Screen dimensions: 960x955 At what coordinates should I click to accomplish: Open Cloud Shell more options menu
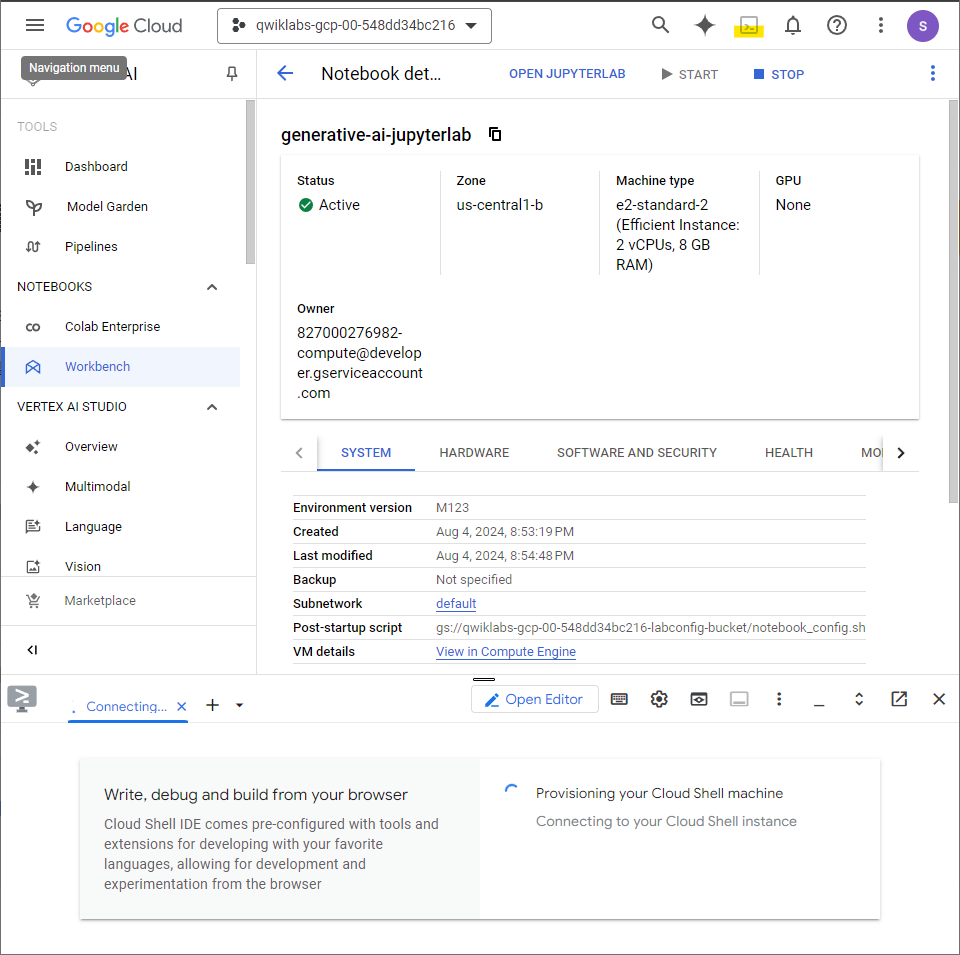(x=779, y=699)
